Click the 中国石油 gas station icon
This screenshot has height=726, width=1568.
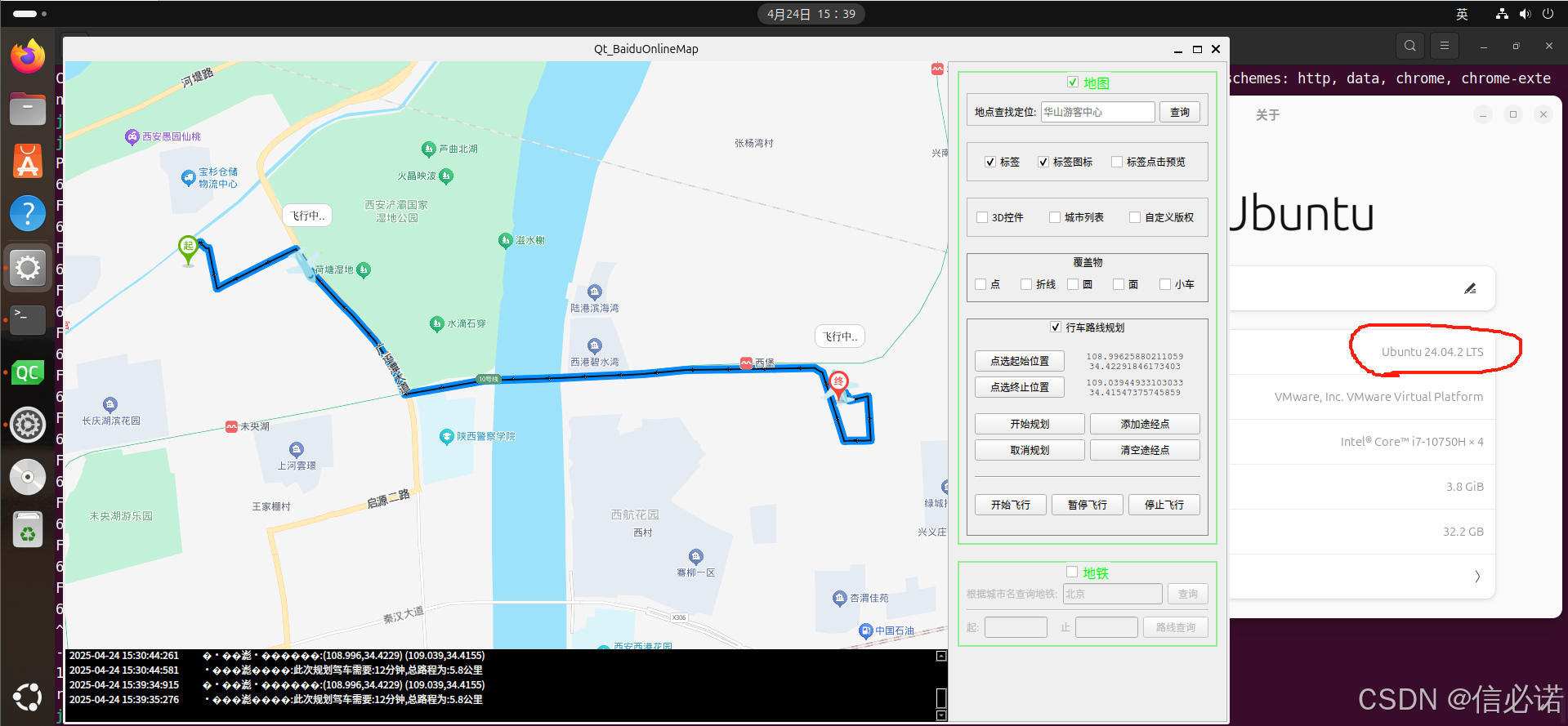click(x=866, y=630)
